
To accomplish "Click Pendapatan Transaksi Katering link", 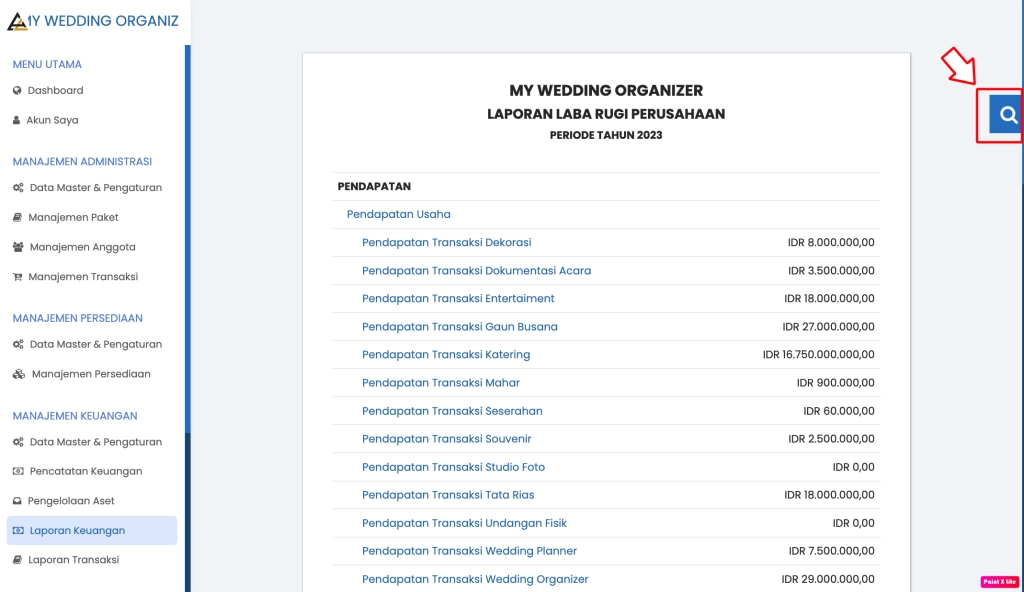I will point(446,355).
